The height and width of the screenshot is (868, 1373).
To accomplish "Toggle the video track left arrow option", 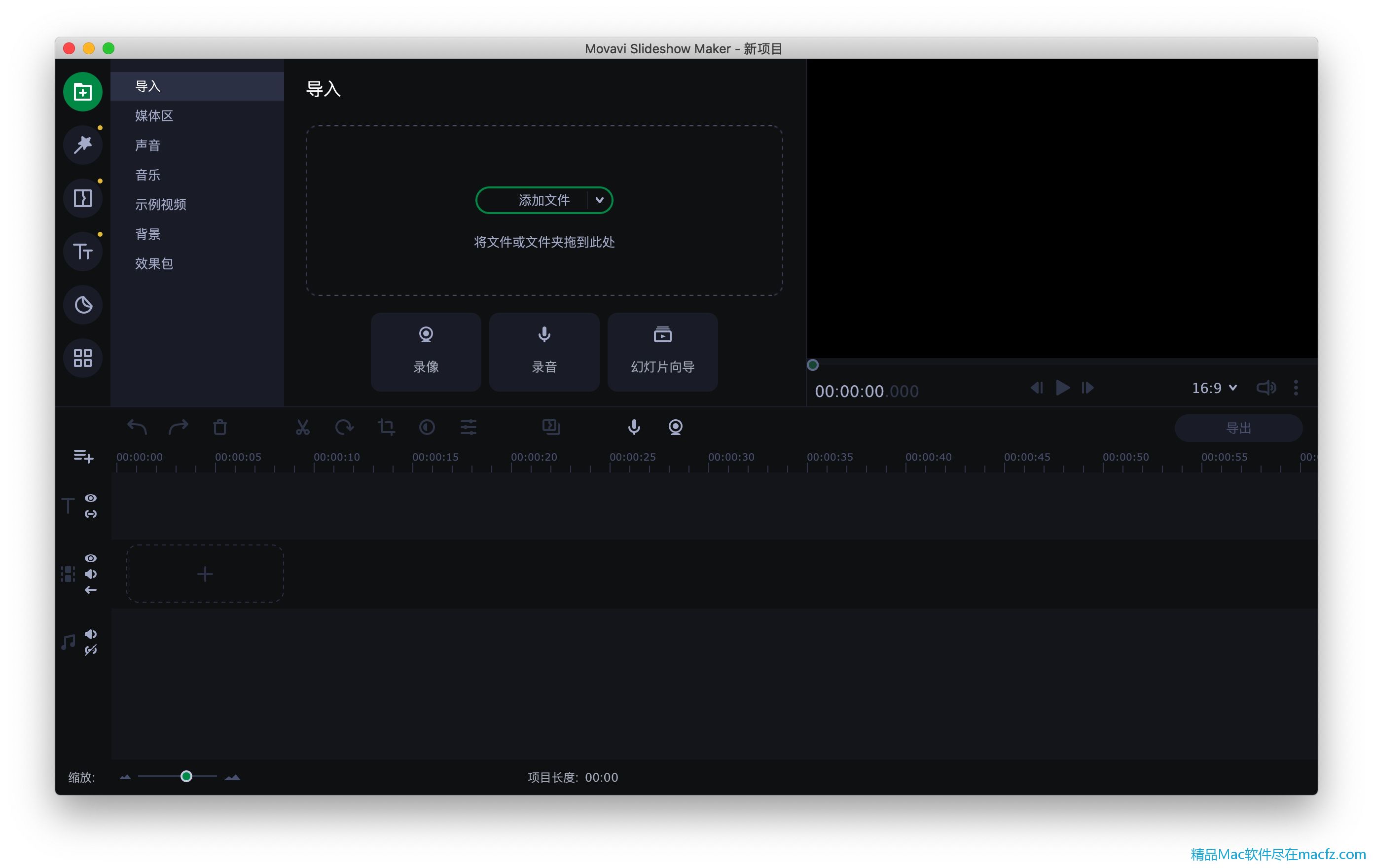I will coord(91,590).
